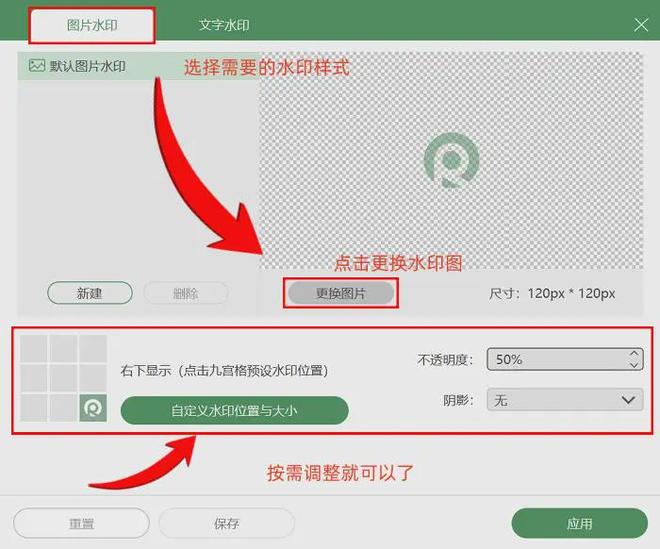Set watermark position to bottom-center grid cell
Image resolution: width=660 pixels, height=549 pixels.
click(x=63, y=408)
